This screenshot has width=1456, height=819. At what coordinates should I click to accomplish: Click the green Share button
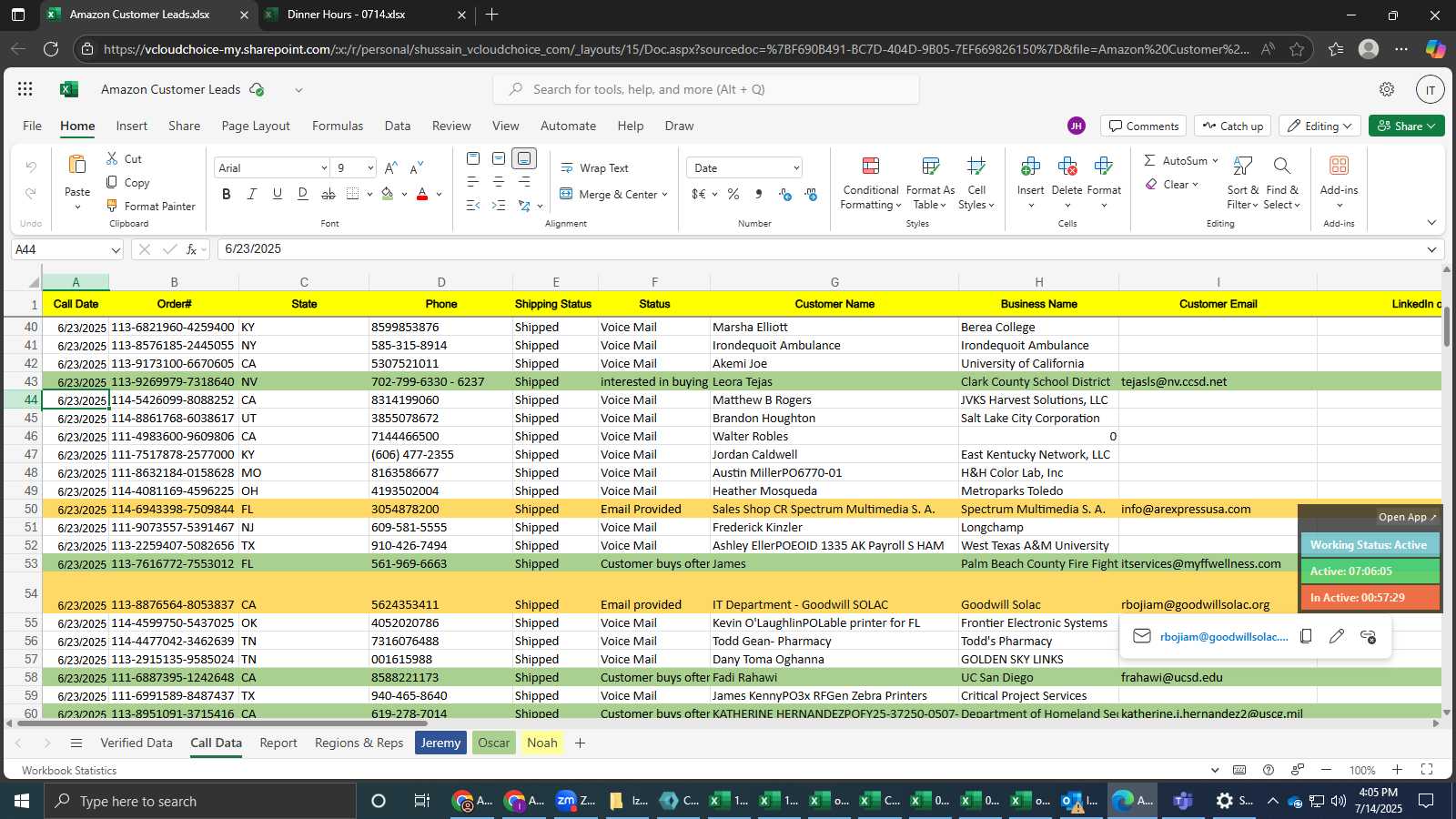click(x=1407, y=126)
